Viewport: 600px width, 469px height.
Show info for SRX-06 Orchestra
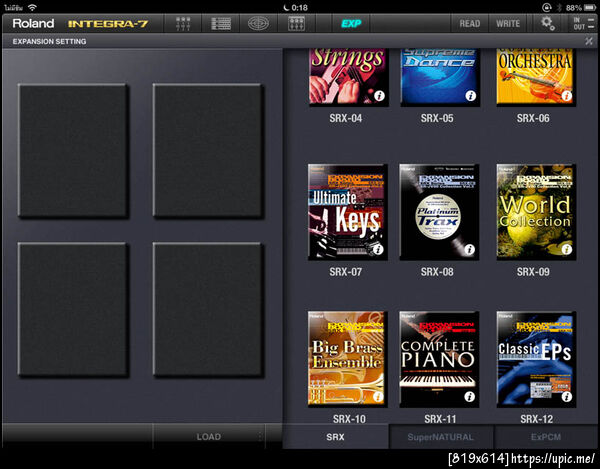(x=567, y=96)
